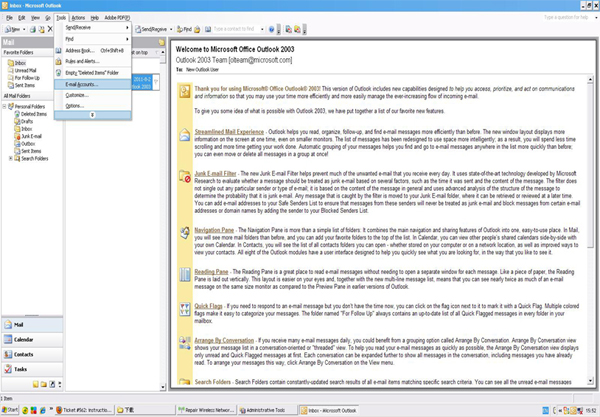This screenshot has height=417, width=600.
Task: Click the Address Book toolbar icon
Action: [x=208, y=29]
